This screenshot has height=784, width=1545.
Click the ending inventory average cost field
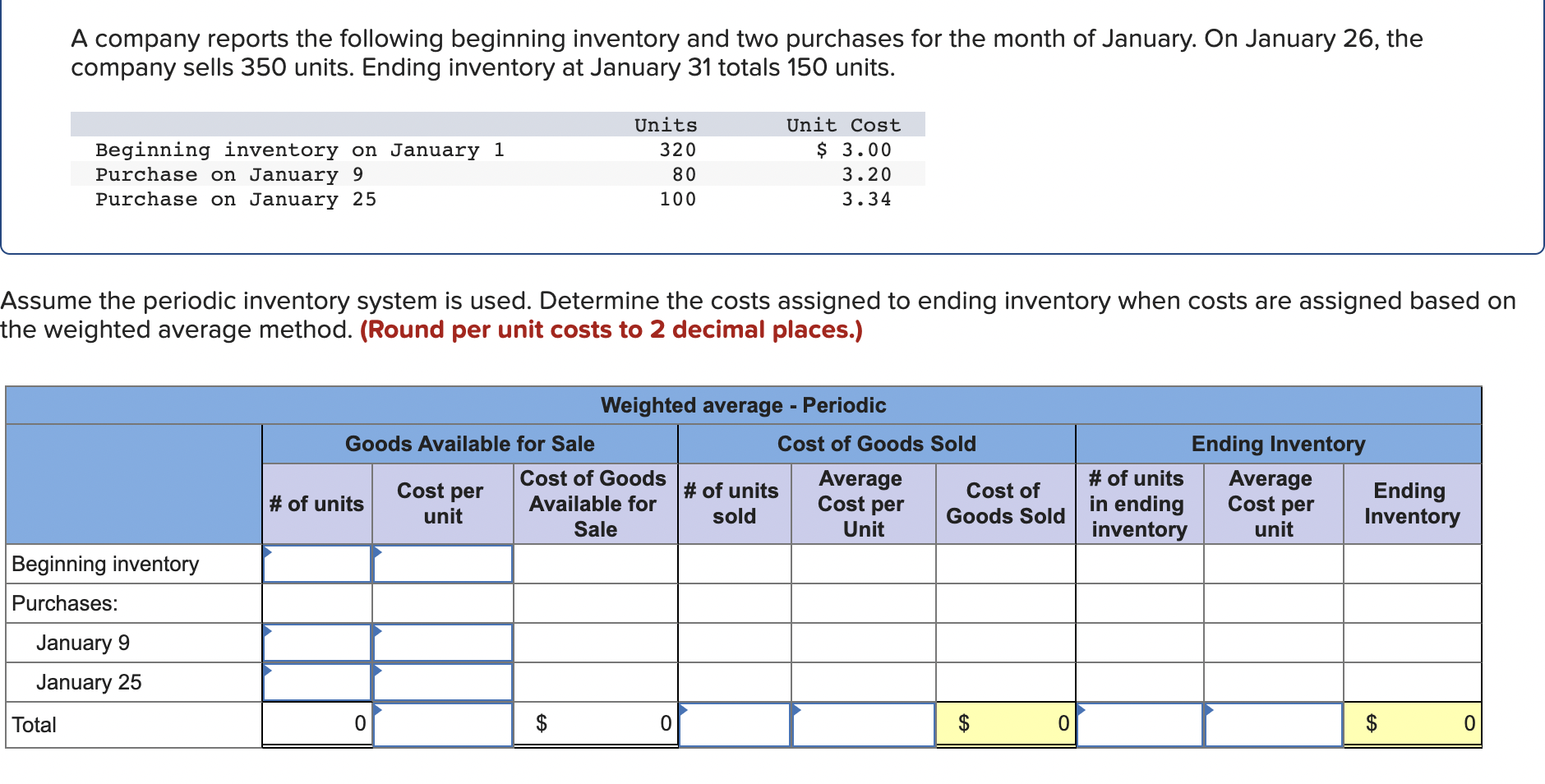[x=1272, y=723]
